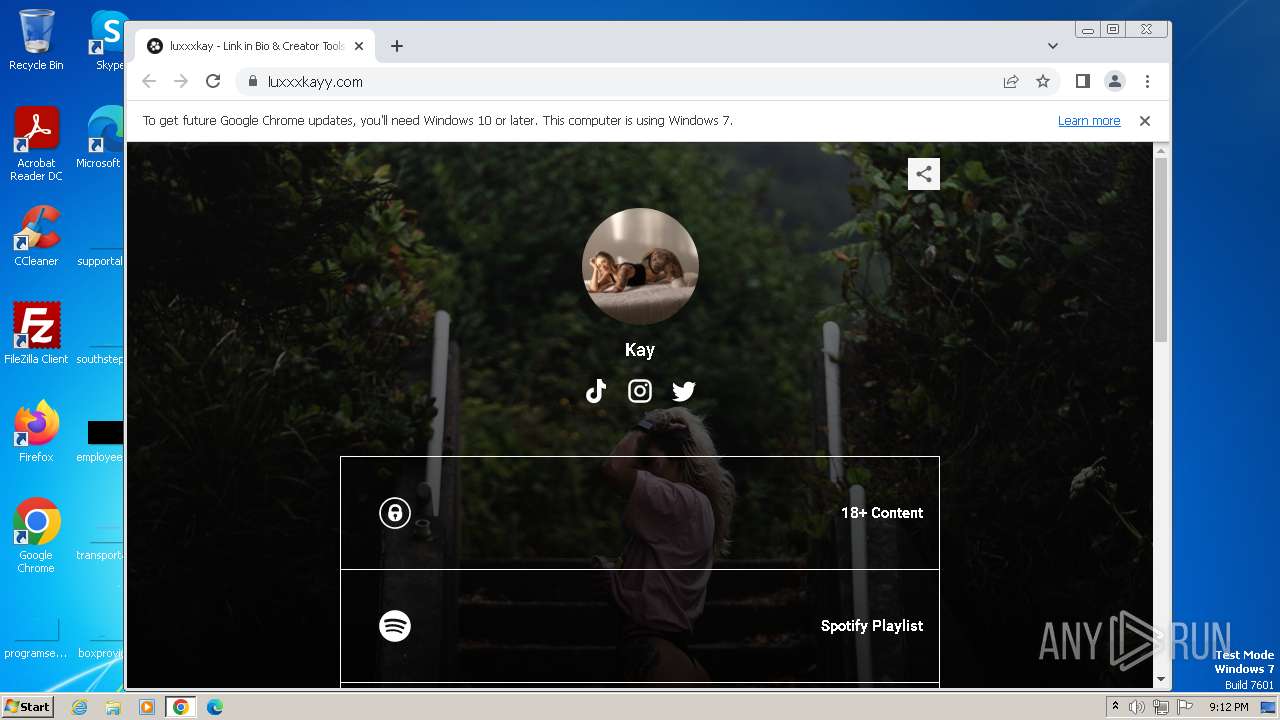Viewport: 1280px width, 720px height.
Task: Reload the current page
Action: (x=213, y=82)
